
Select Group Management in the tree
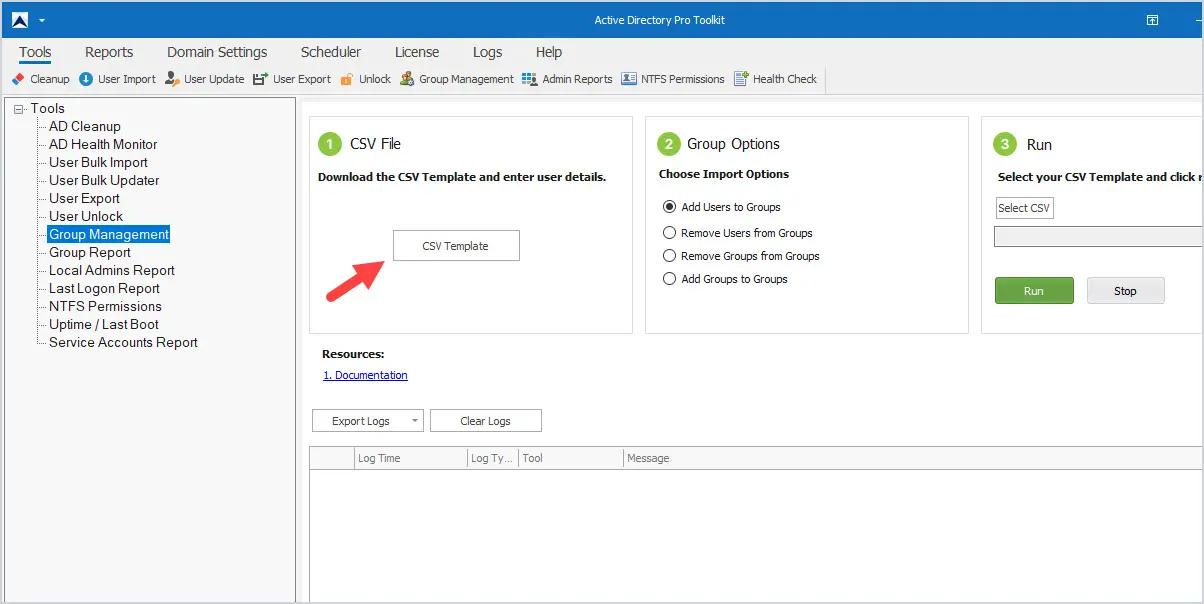pos(109,234)
